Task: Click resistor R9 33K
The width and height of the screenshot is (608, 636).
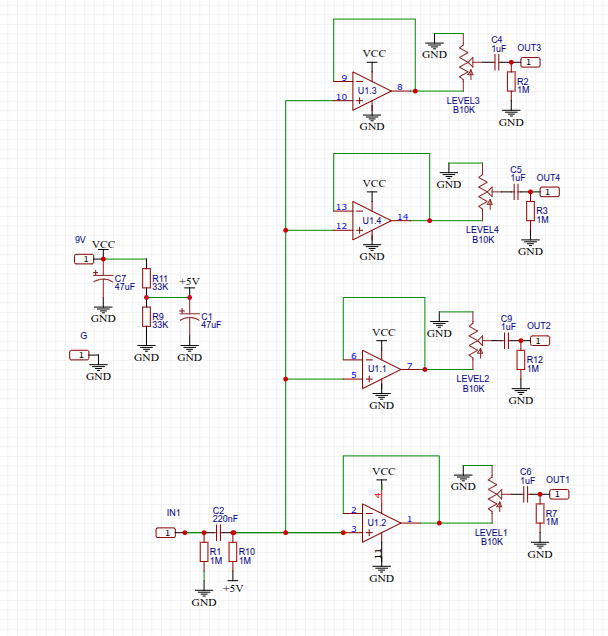Action: (x=146, y=317)
